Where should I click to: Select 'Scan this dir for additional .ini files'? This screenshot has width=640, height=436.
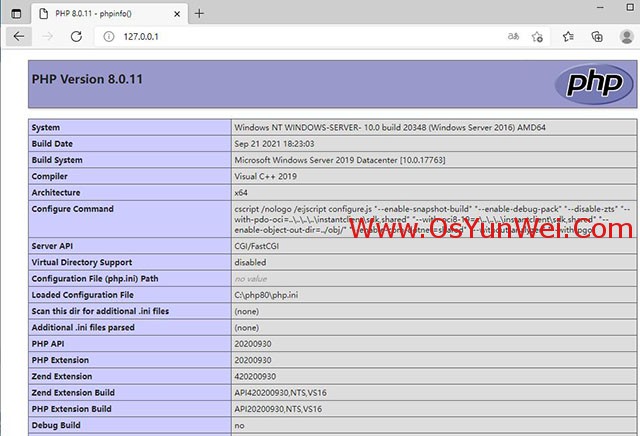(100, 311)
